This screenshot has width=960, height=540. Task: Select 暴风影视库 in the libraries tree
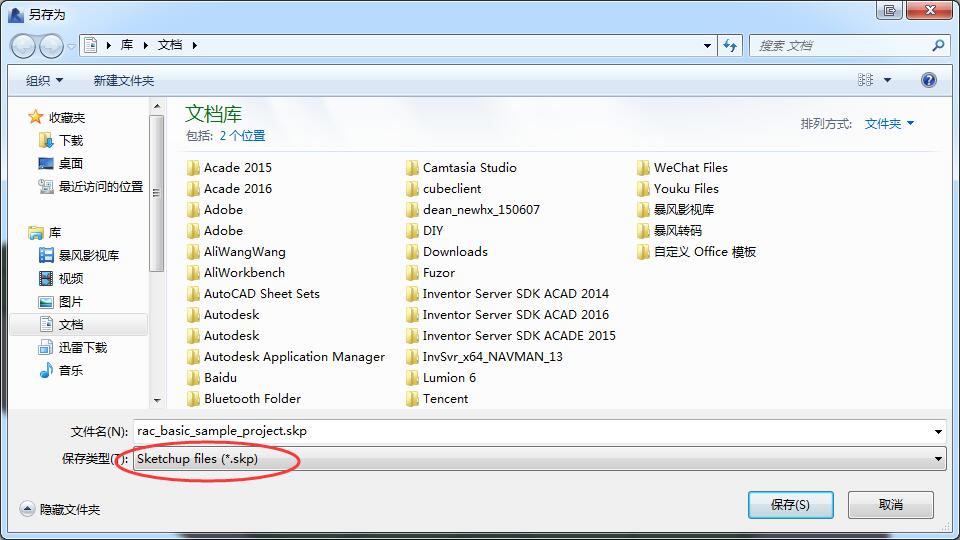79,255
